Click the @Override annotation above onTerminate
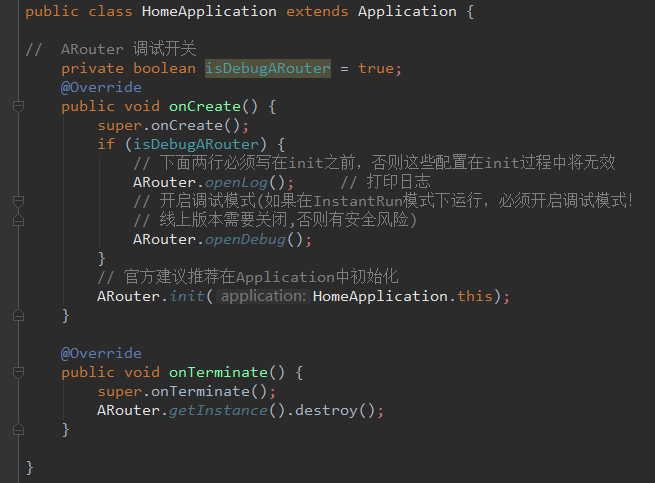The image size is (655, 483). [101, 353]
